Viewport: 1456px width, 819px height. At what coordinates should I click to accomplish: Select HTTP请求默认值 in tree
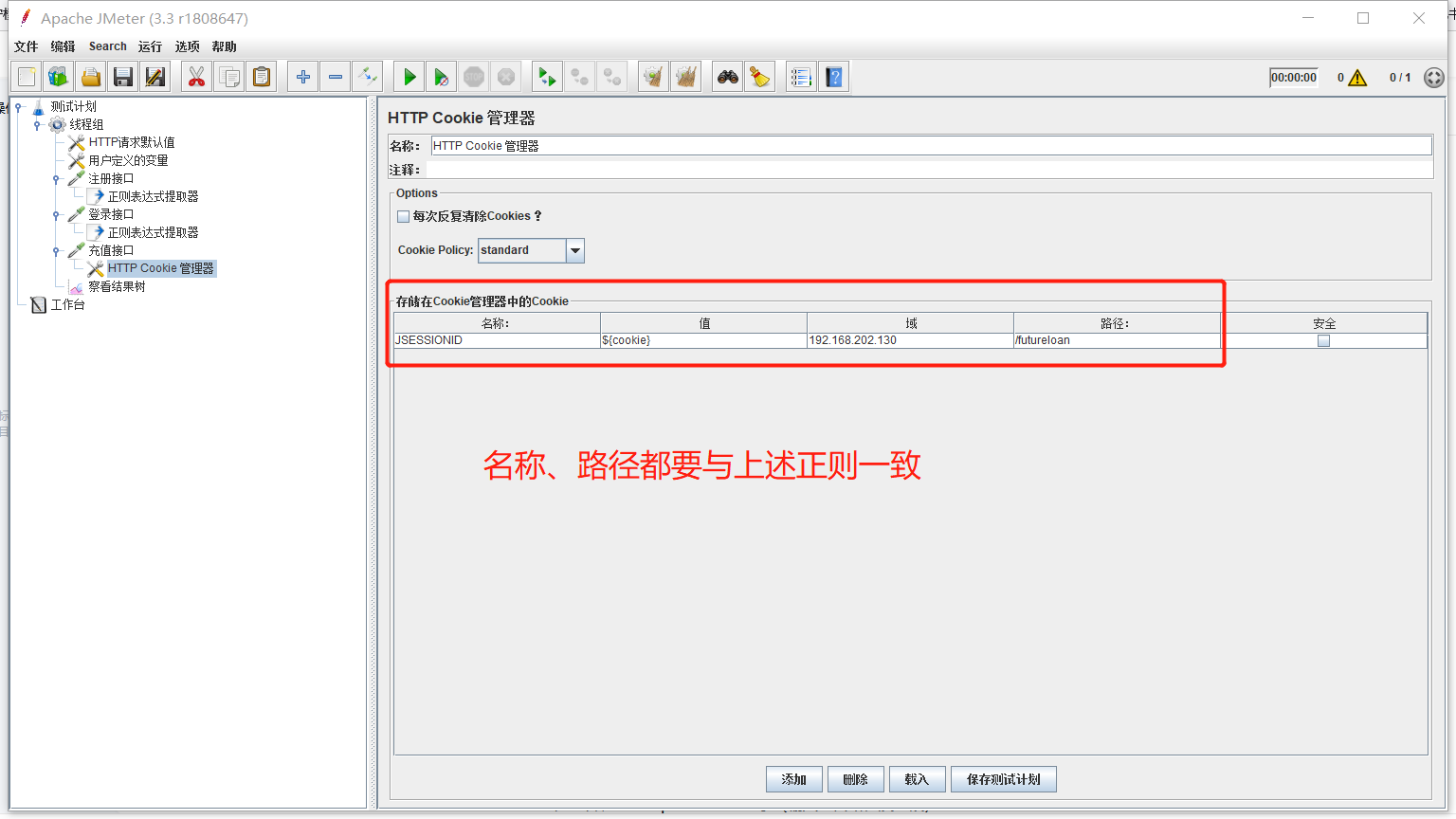click(132, 142)
